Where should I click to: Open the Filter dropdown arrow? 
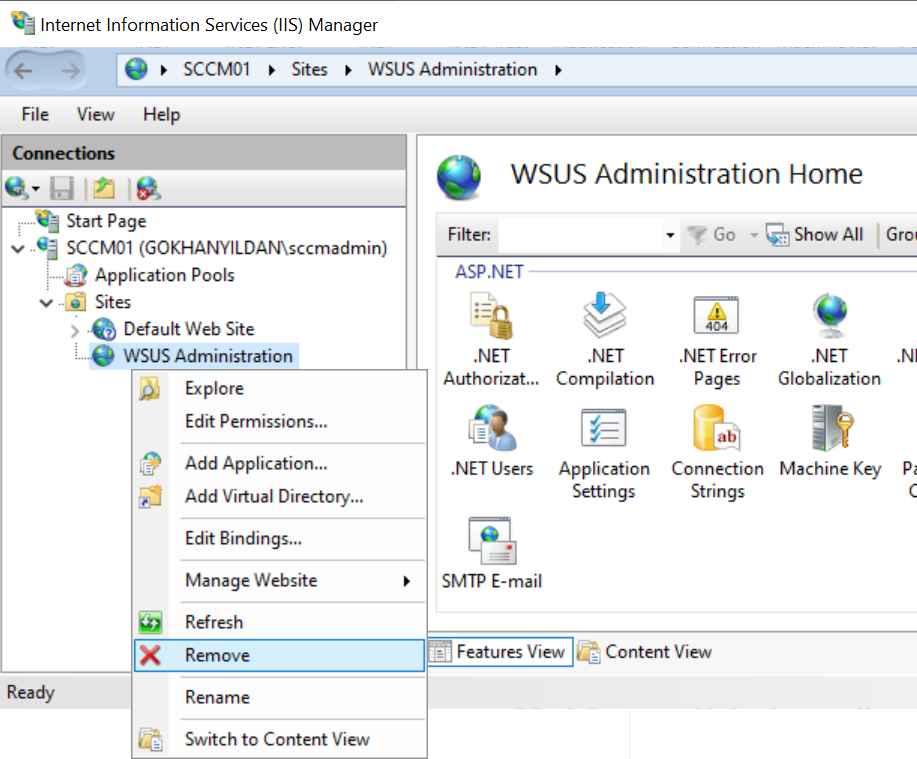(x=670, y=235)
